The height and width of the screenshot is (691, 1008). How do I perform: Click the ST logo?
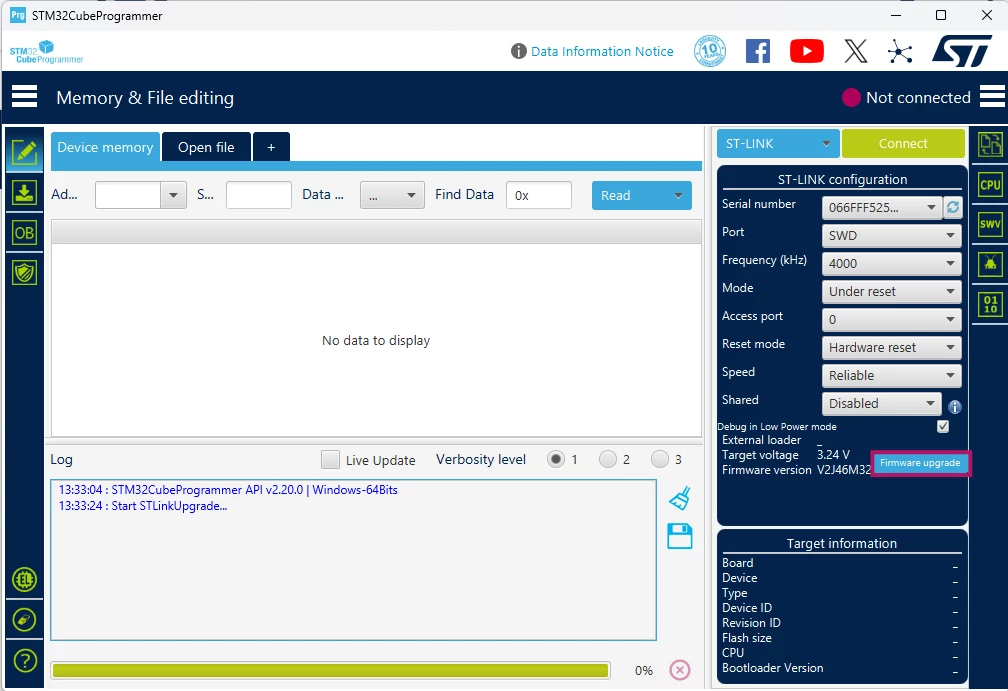pyautogui.click(x=962, y=51)
